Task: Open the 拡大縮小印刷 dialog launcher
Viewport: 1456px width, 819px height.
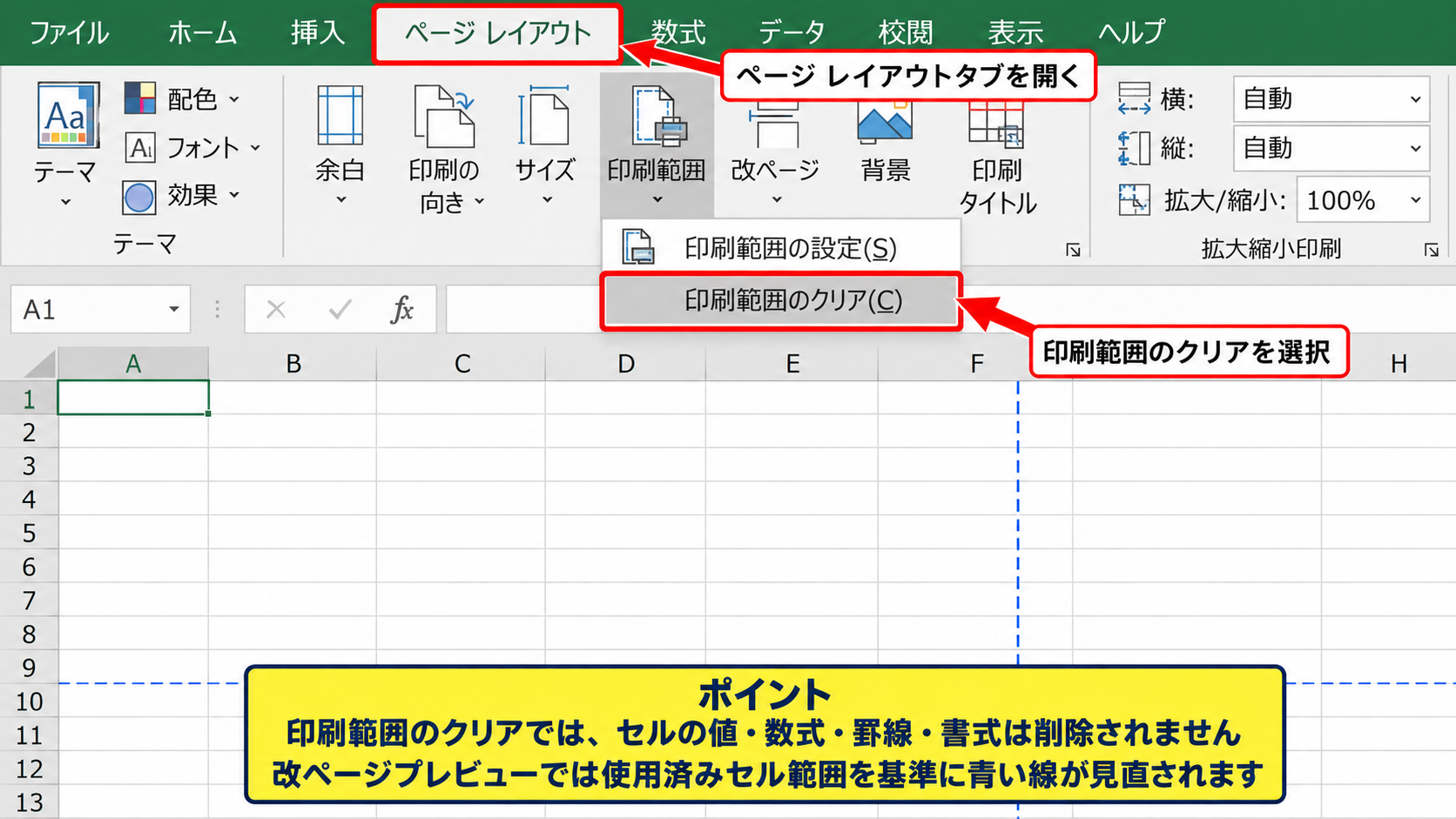Action: click(x=1431, y=250)
